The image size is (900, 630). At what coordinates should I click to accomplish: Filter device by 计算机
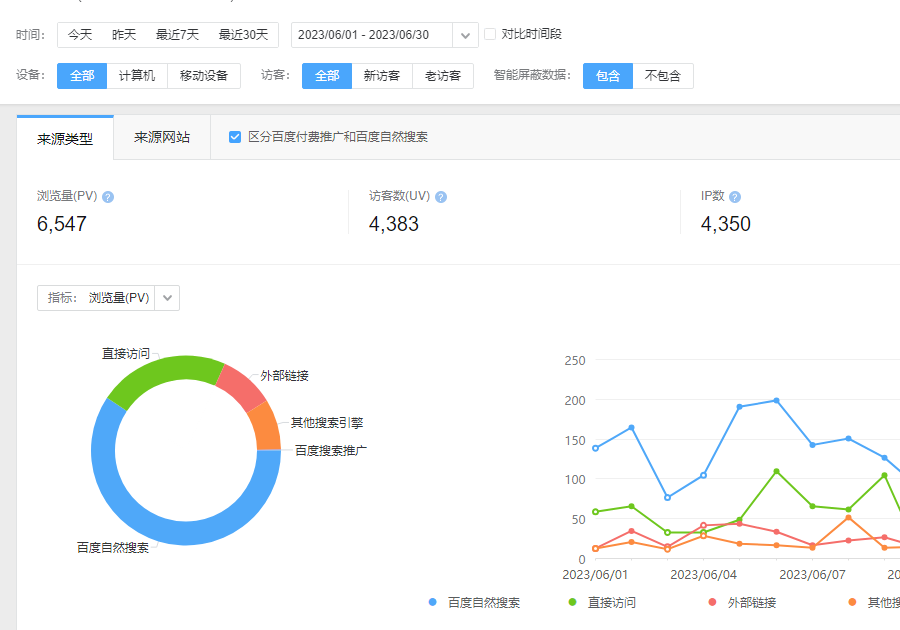[137, 76]
